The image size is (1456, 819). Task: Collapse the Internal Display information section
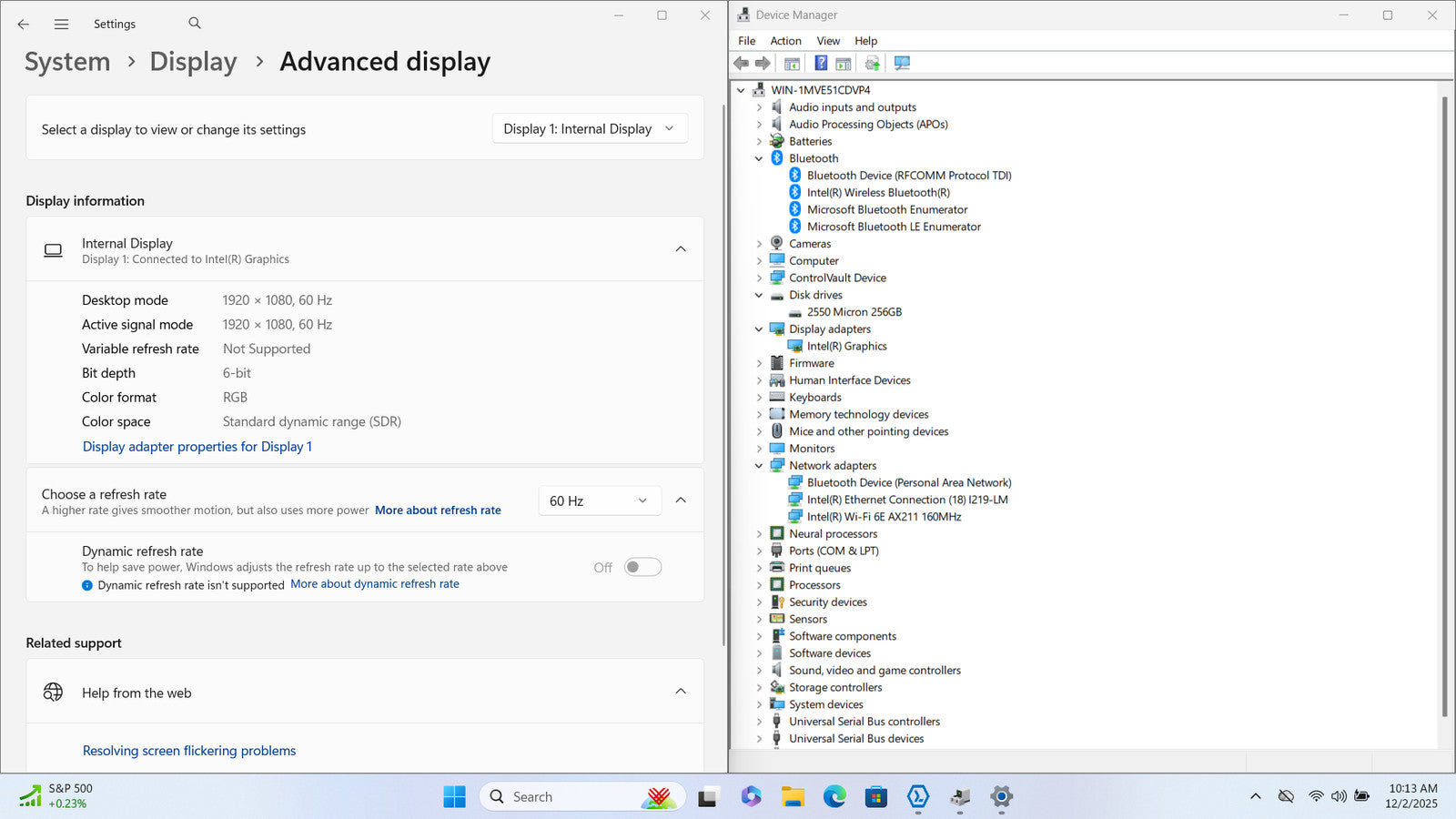[680, 249]
